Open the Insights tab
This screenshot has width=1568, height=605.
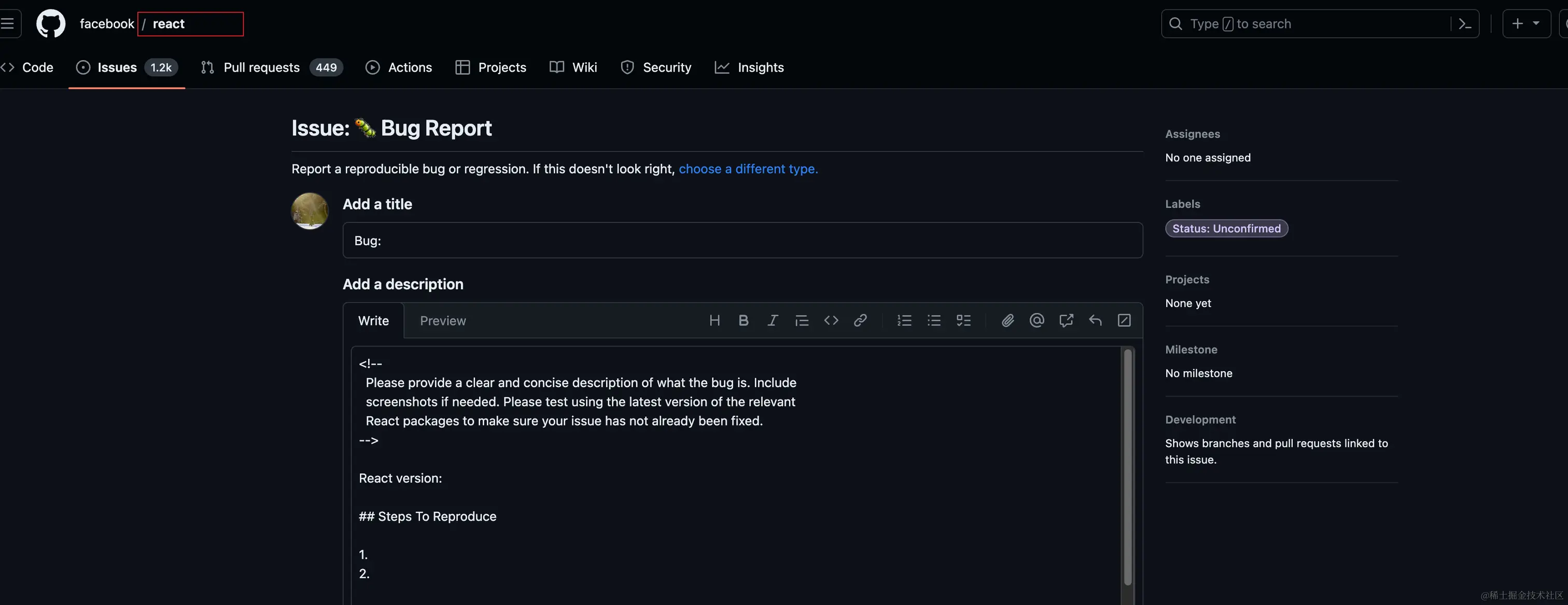coord(749,67)
